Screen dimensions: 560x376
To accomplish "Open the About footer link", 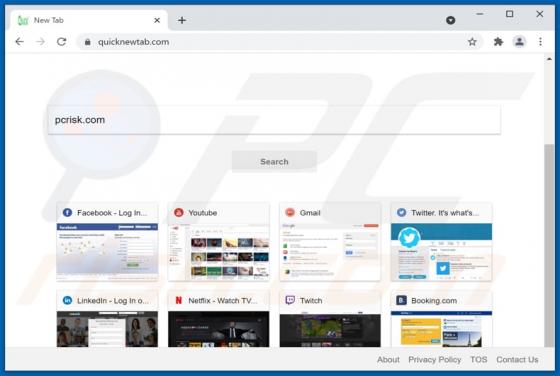I will click(x=388, y=360).
